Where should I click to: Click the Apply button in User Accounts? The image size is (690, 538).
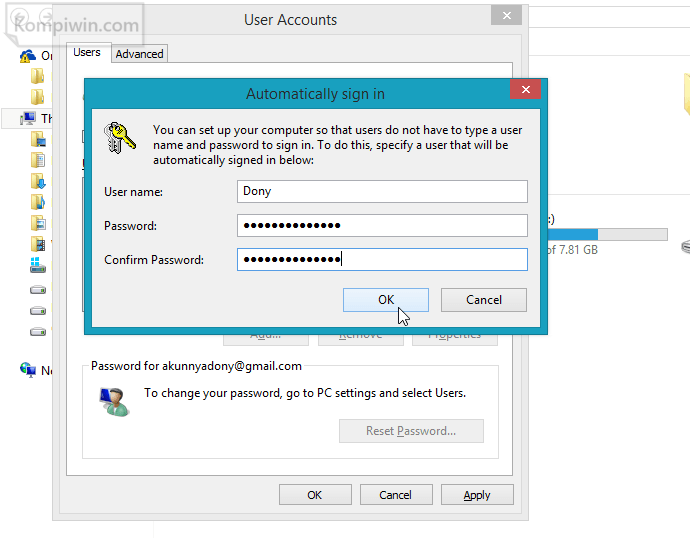[477, 494]
